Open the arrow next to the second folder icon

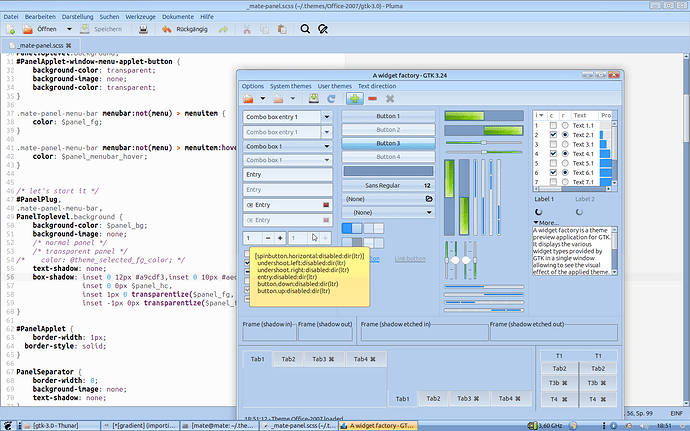[x=293, y=99]
